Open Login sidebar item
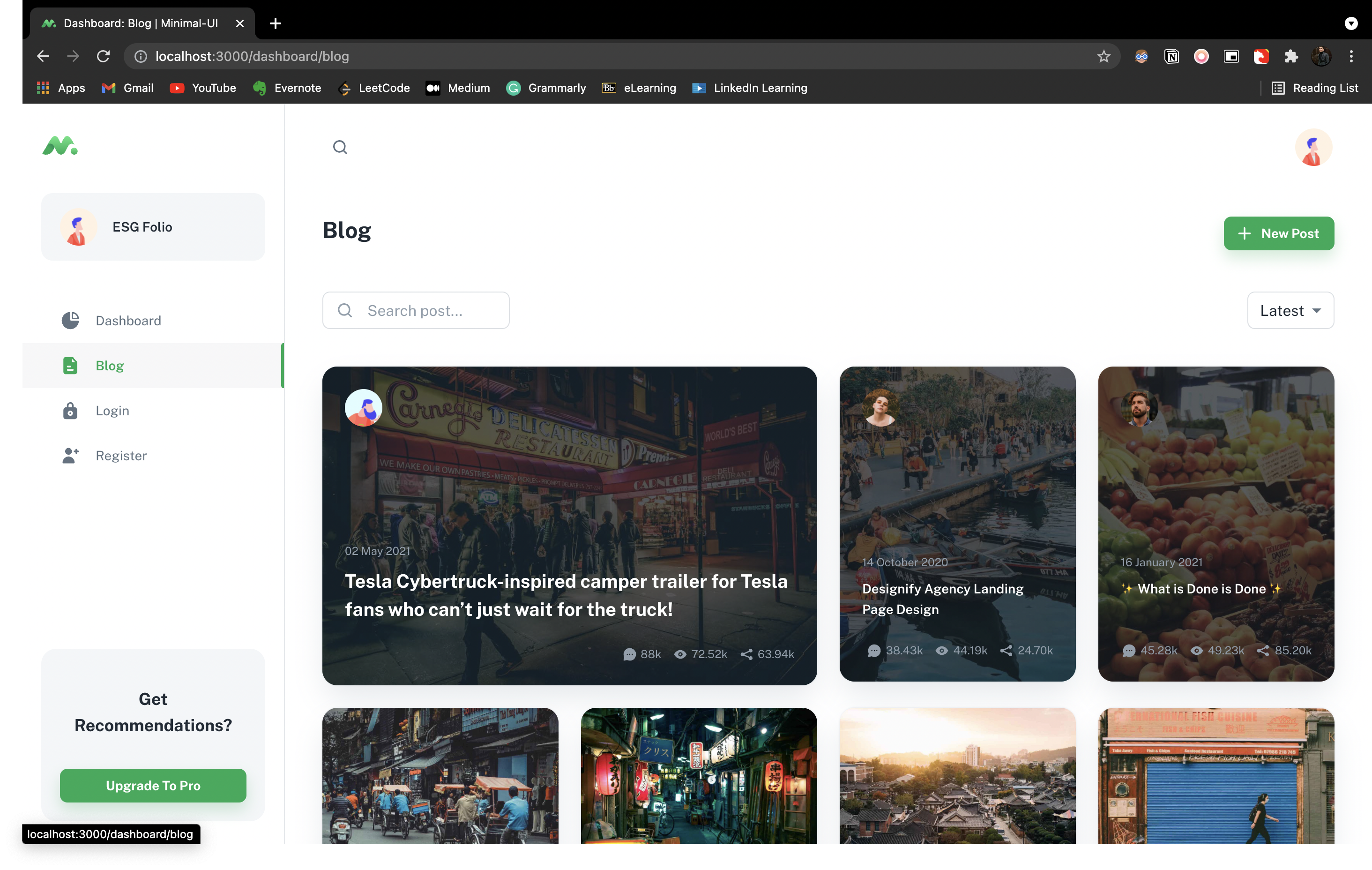The width and height of the screenshot is (1372, 870). pyautogui.click(x=112, y=411)
